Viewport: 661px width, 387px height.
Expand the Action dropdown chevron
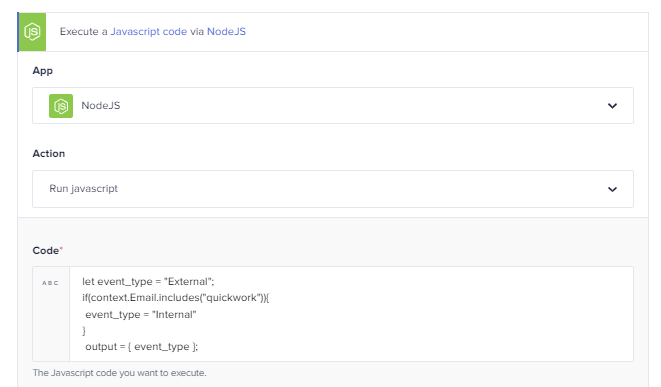click(x=612, y=189)
